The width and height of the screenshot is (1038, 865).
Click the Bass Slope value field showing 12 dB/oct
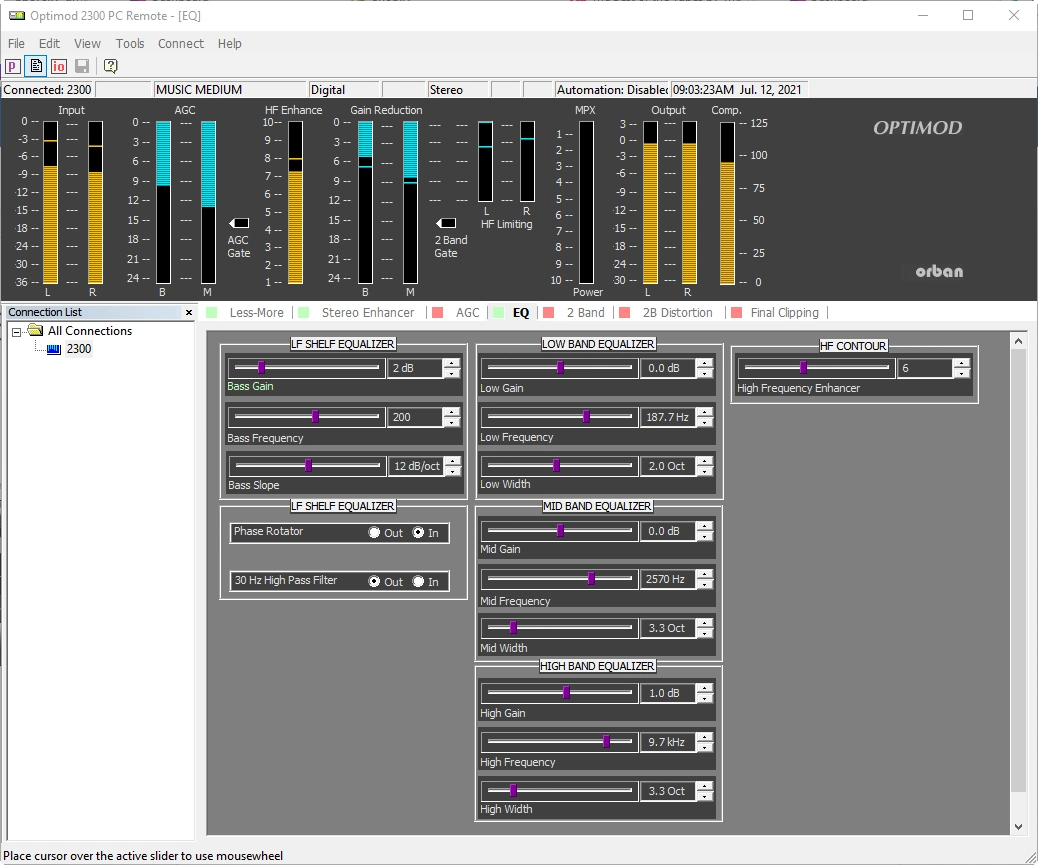coord(416,466)
